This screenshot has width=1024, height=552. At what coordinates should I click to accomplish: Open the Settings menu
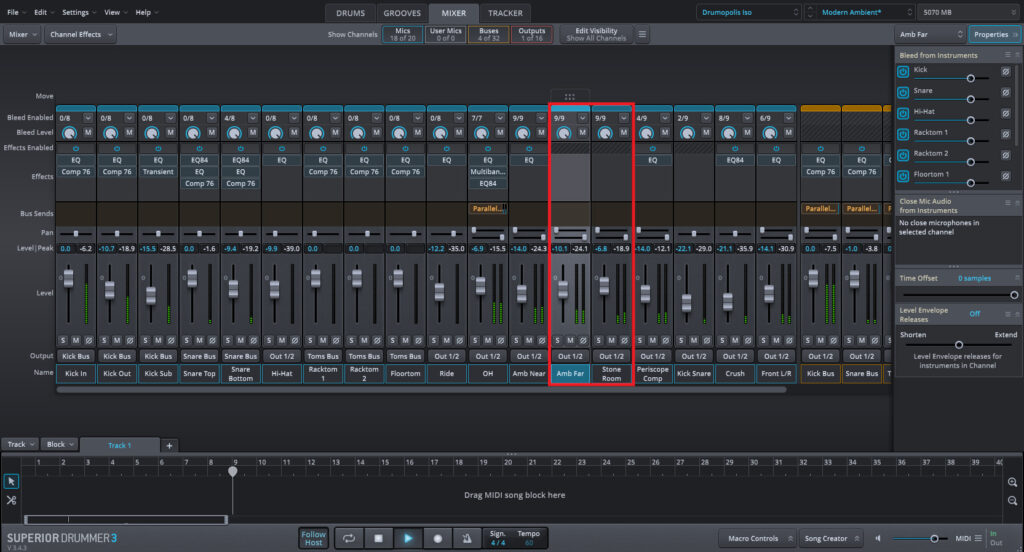[x=78, y=12]
